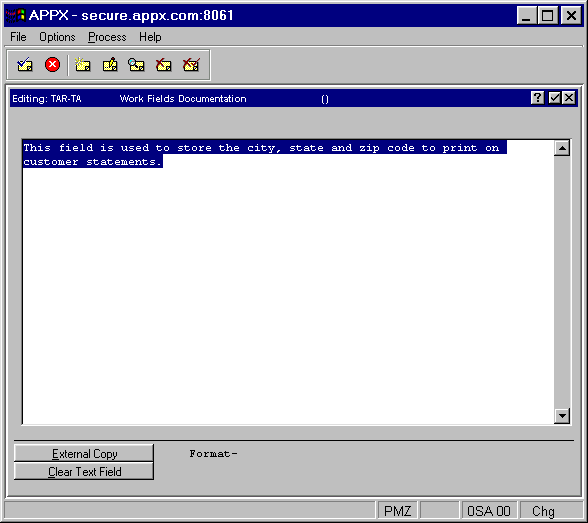Click the highlighted text 'customer statements.'

93,162
